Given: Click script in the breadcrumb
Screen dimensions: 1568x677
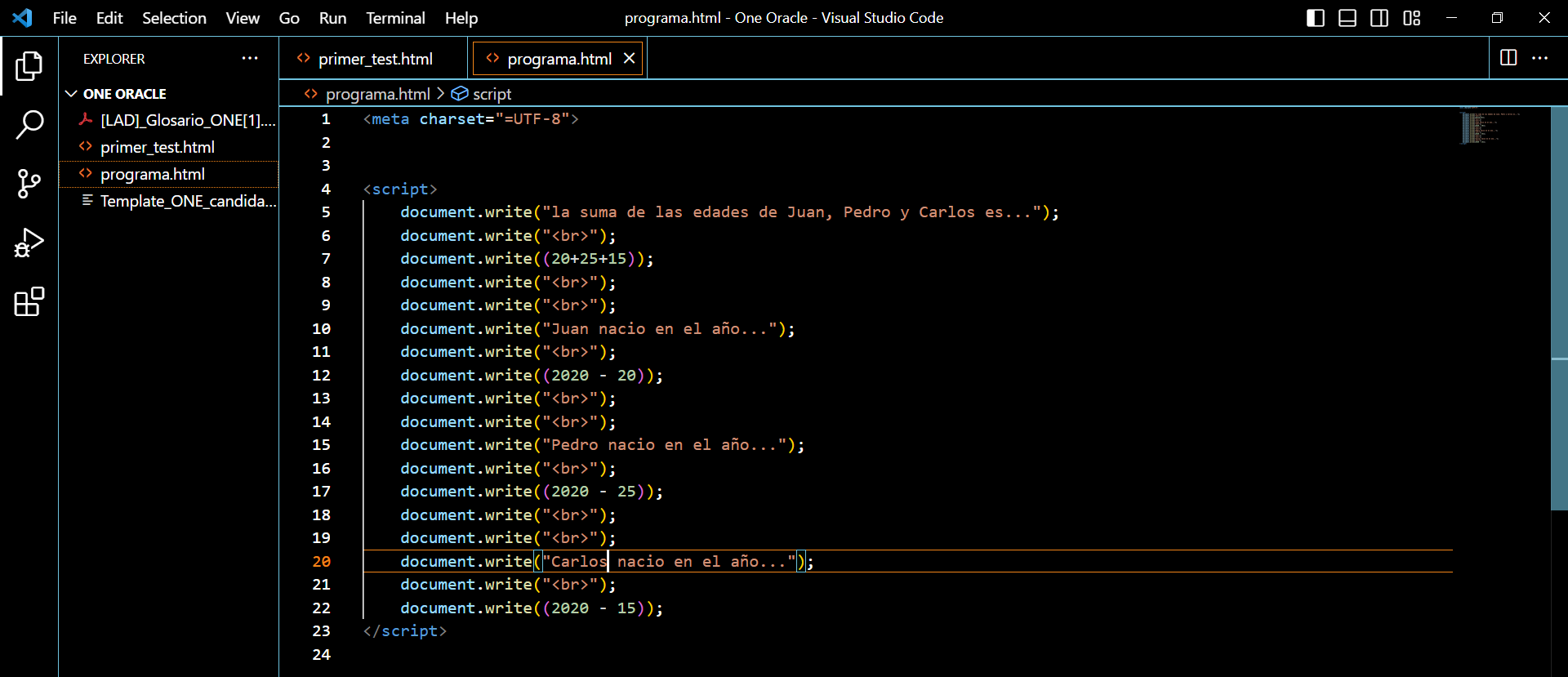Looking at the screenshot, I should (x=492, y=94).
